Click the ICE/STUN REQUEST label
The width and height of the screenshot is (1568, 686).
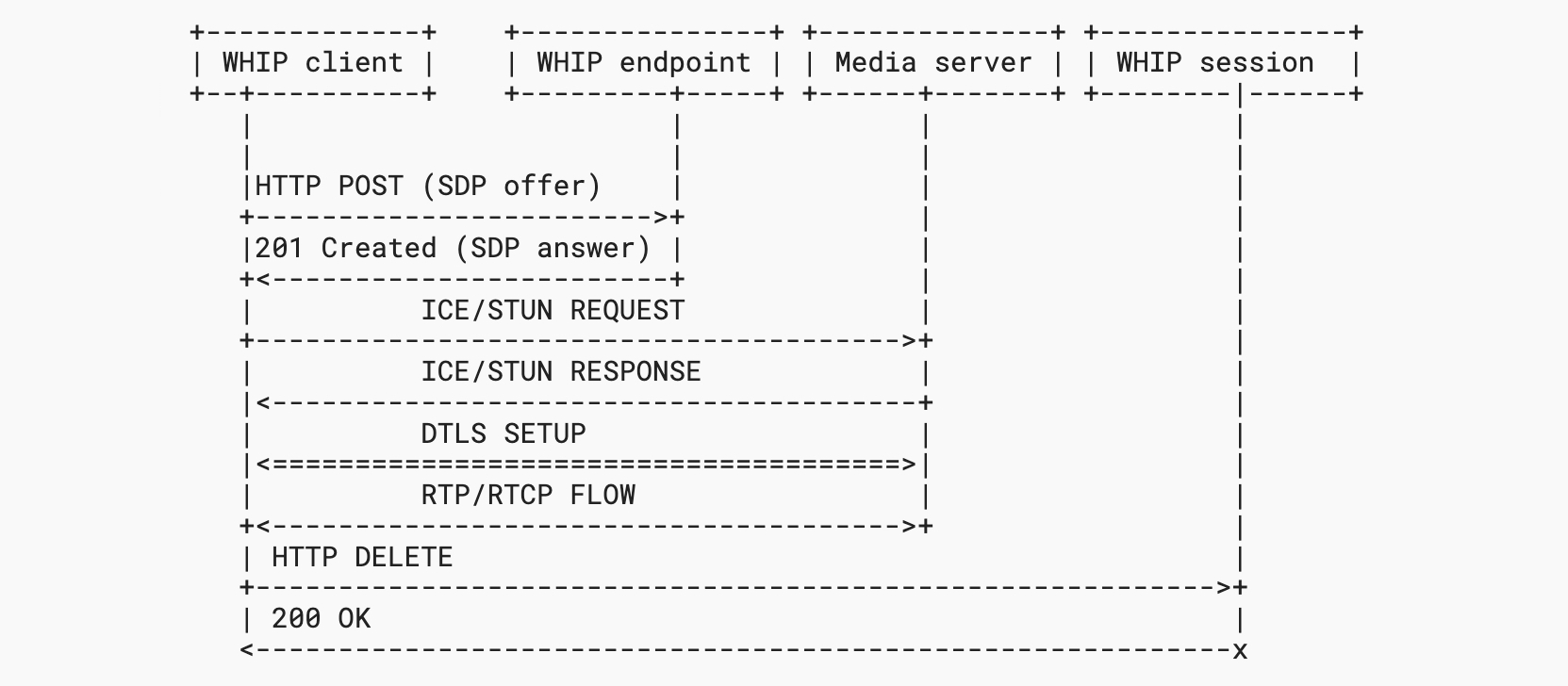pos(553,311)
